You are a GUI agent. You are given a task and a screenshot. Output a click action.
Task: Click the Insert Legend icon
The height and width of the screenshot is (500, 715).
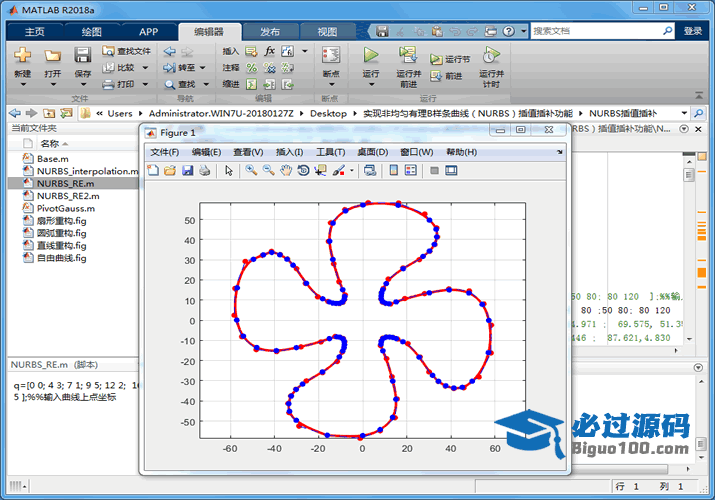411,170
